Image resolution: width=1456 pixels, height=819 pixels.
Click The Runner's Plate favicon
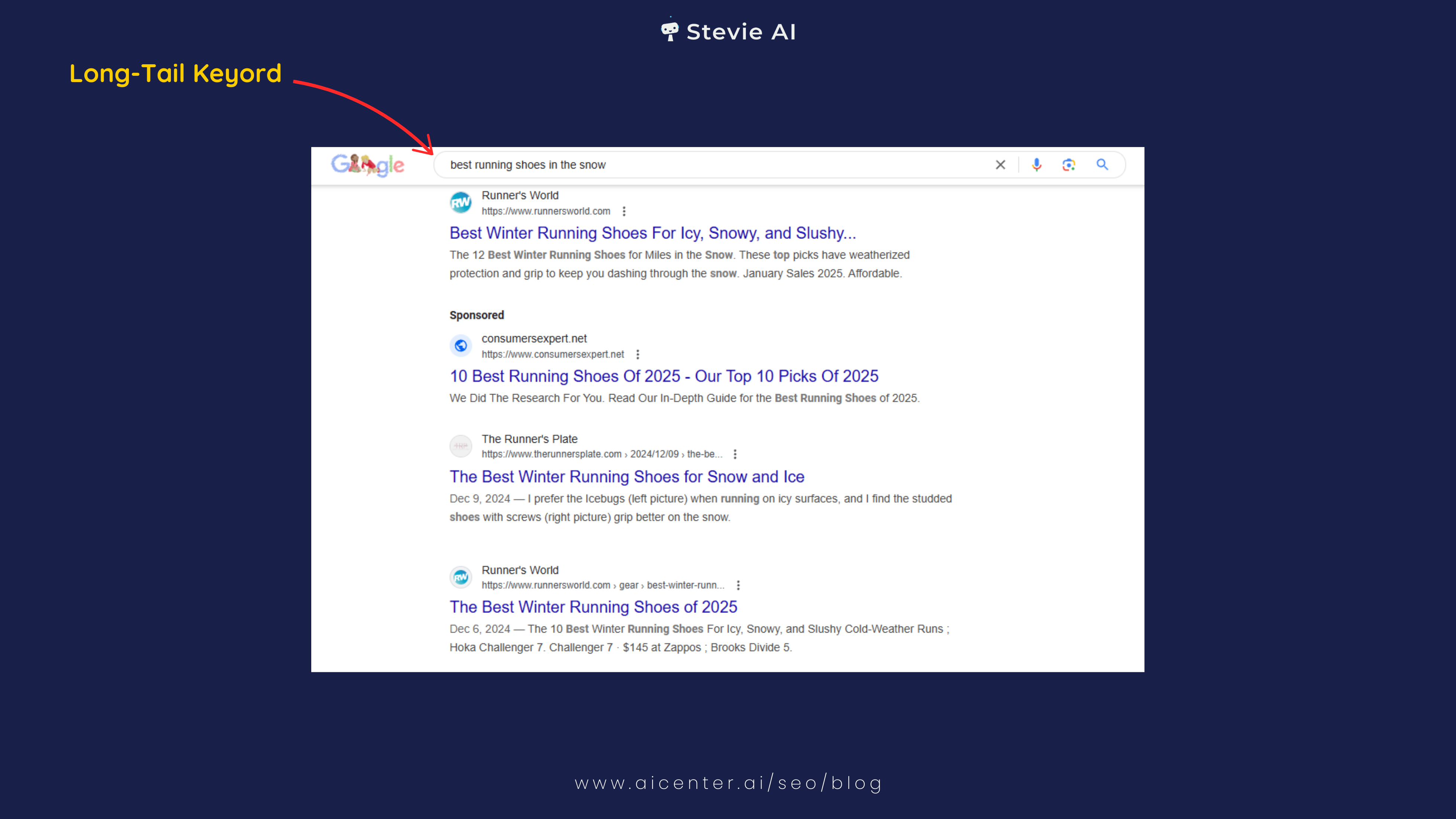pos(461,446)
